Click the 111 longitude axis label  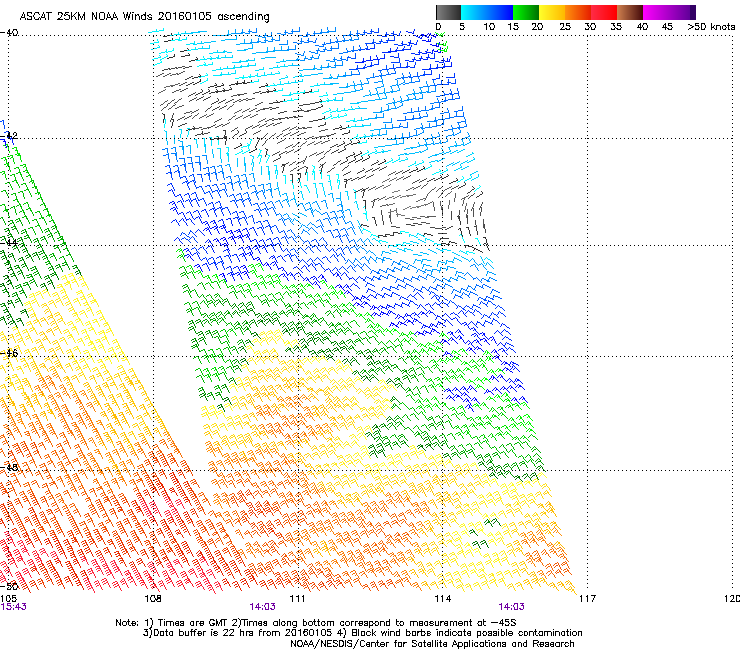click(297, 599)
